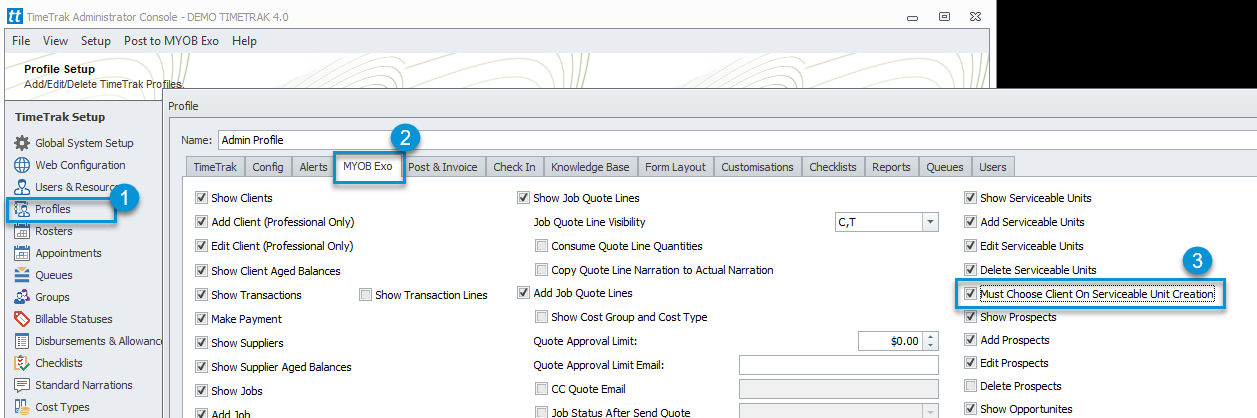Switch to the TimeTrak tab
1257x418 pixels.
coord(214,167)
